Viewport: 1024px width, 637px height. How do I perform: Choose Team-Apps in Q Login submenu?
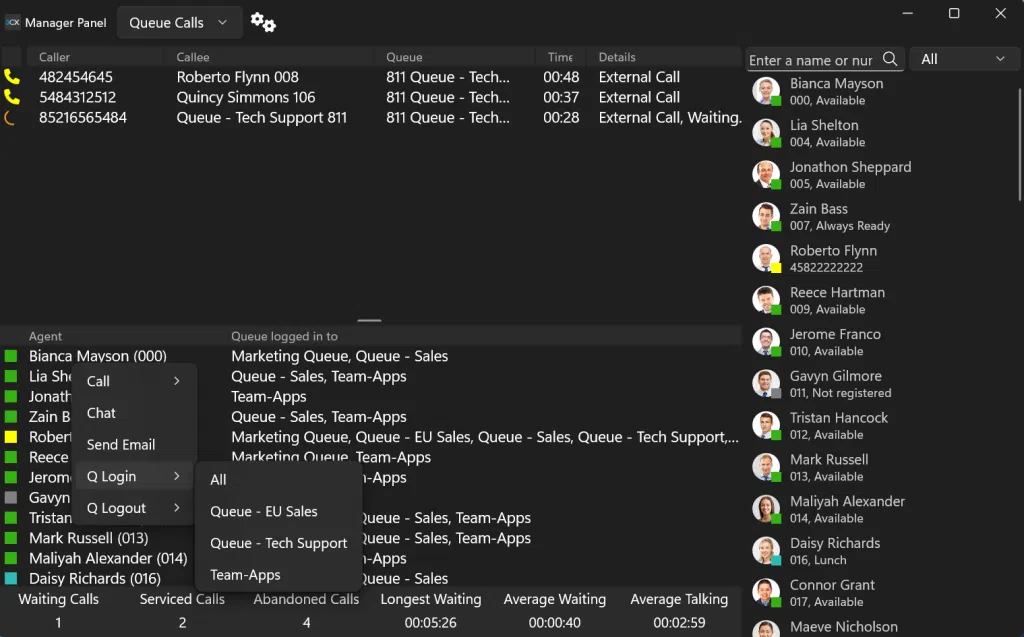[x=245, y=575]
